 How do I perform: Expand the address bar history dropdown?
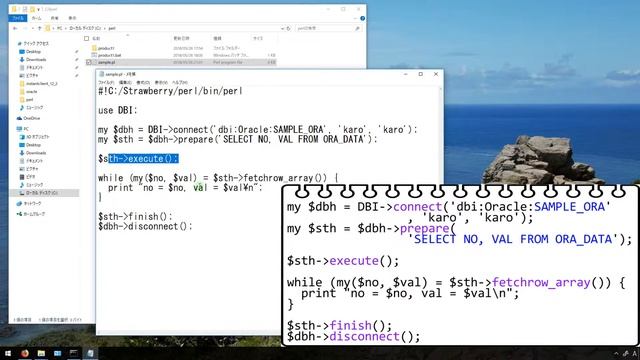282,29
